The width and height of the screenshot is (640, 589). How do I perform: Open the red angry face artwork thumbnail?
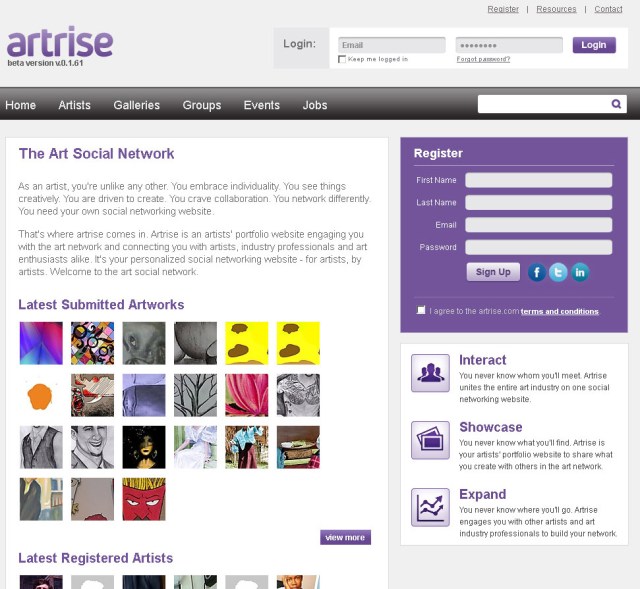[144, 499]
